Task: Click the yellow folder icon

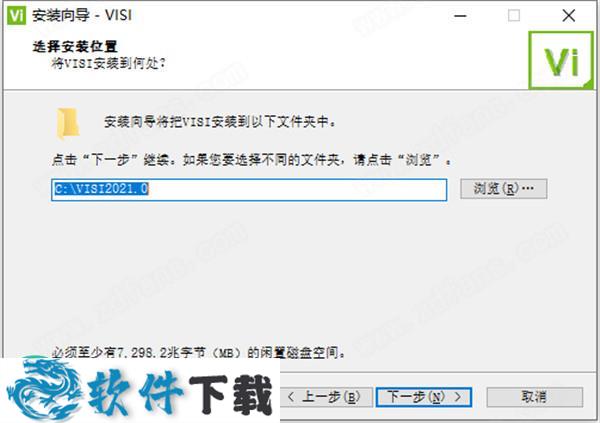Action: pos(68,123)
